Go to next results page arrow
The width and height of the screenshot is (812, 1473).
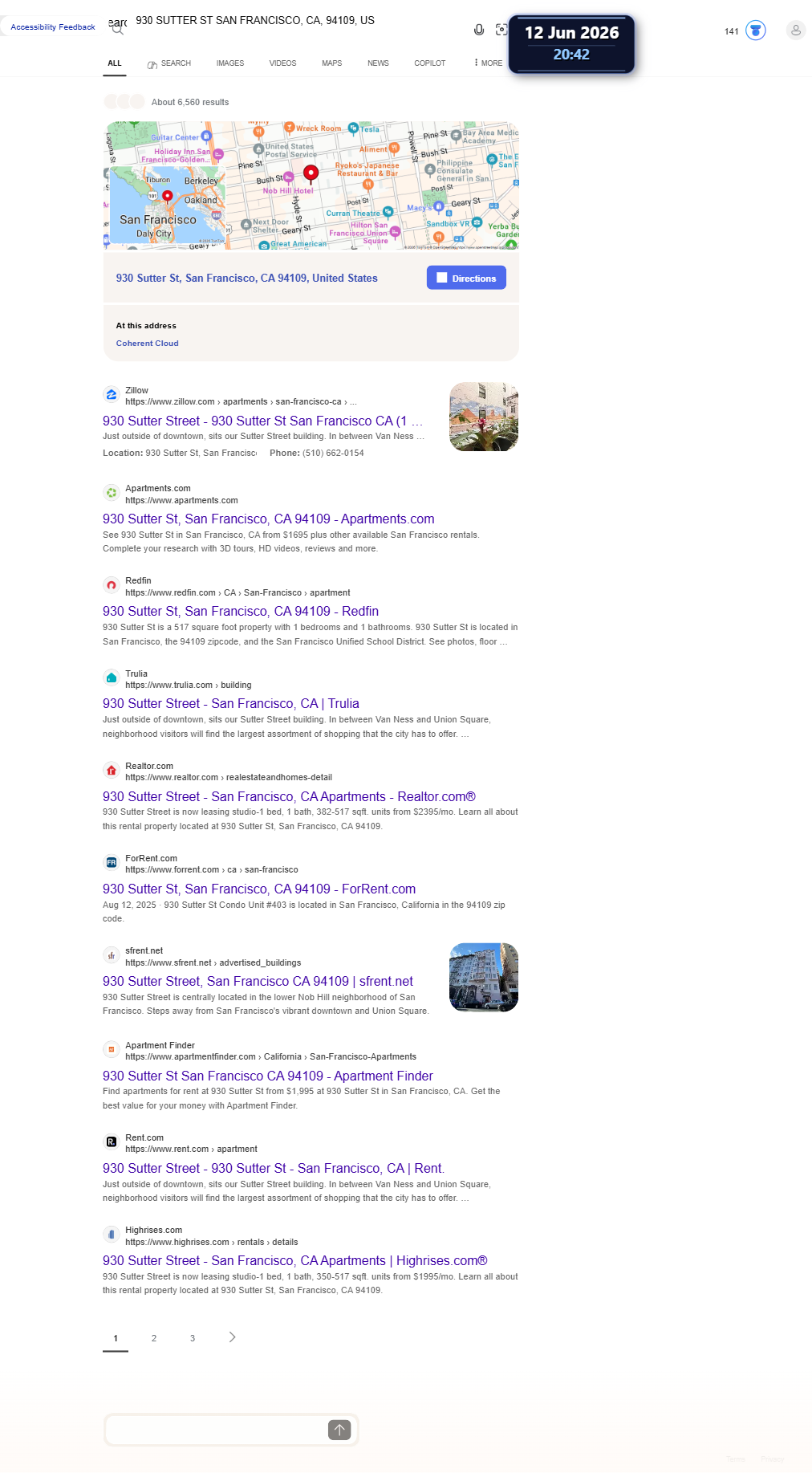pos(232,1337)
